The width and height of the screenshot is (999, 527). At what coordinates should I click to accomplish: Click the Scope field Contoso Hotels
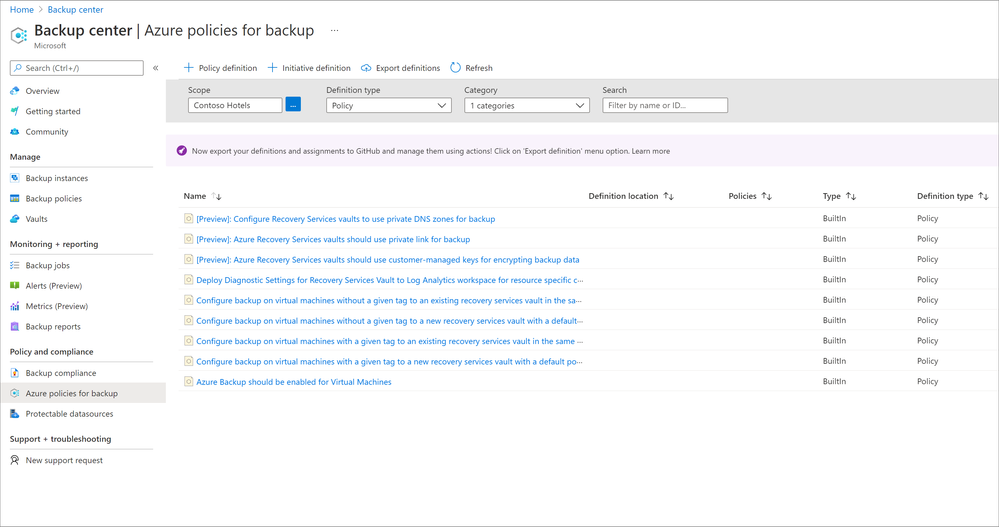pos(235,105)
